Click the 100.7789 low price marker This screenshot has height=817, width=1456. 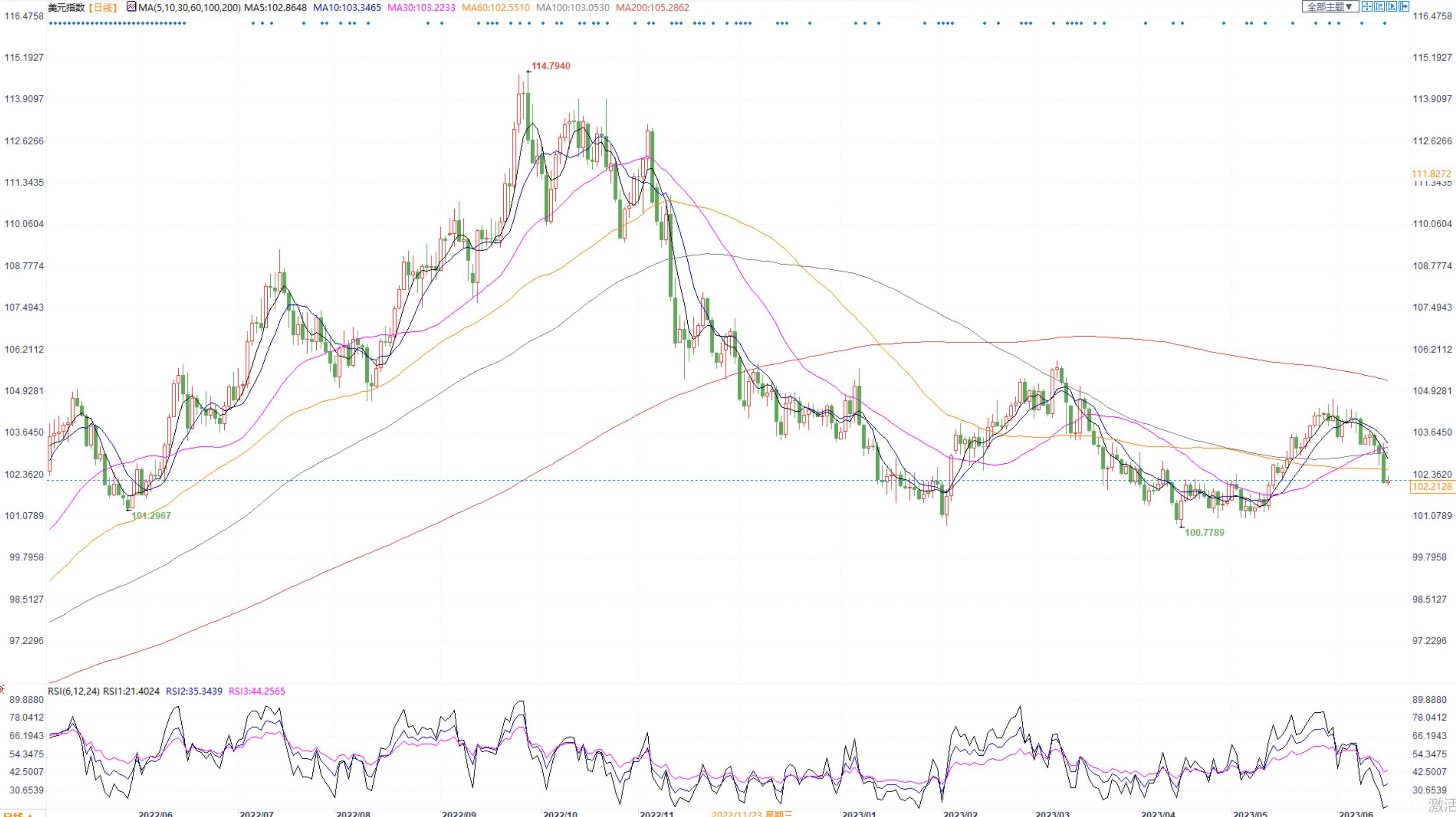point(1204,532)
